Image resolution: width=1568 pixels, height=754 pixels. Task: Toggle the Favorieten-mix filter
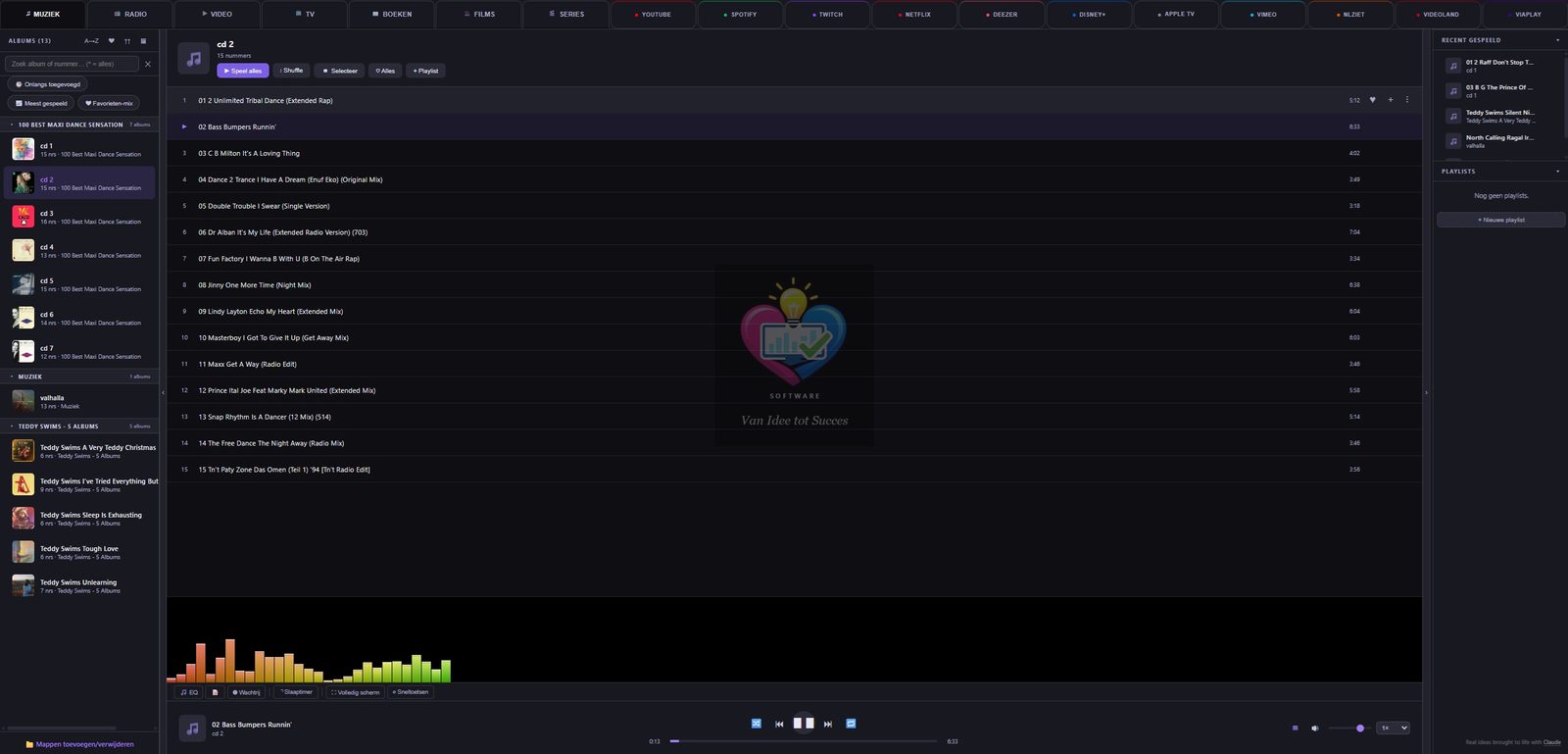[109, 103]
